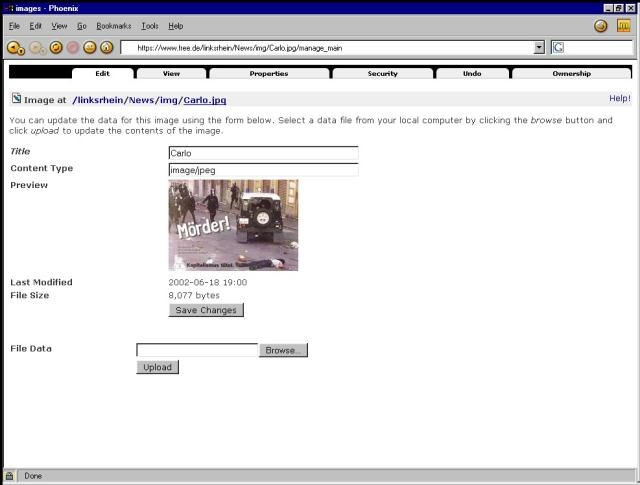640x485 pixels.
Task: Click the search engine icon in search box
Action: click(558, 47)
